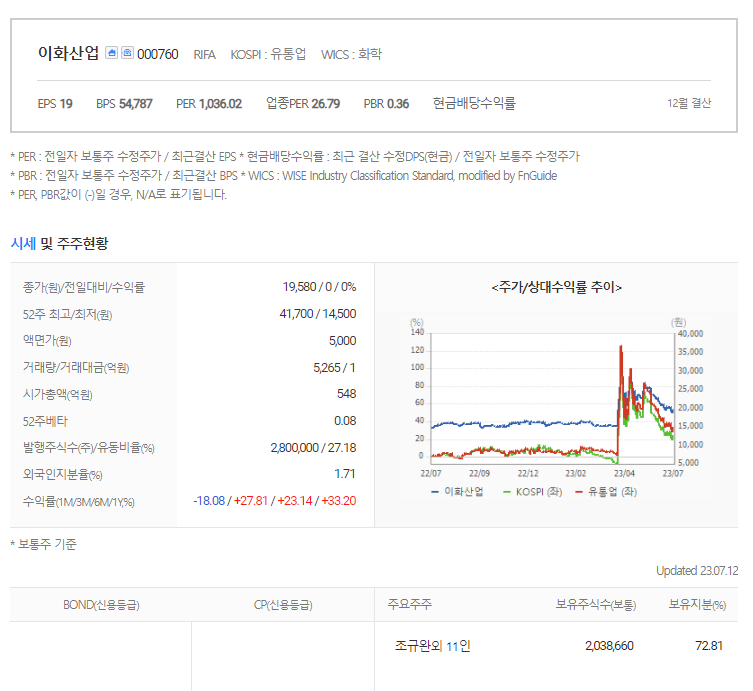Select the BPS 54,787 value
The height and width of the screenshot is (691, 753).
tap(124, 104)
